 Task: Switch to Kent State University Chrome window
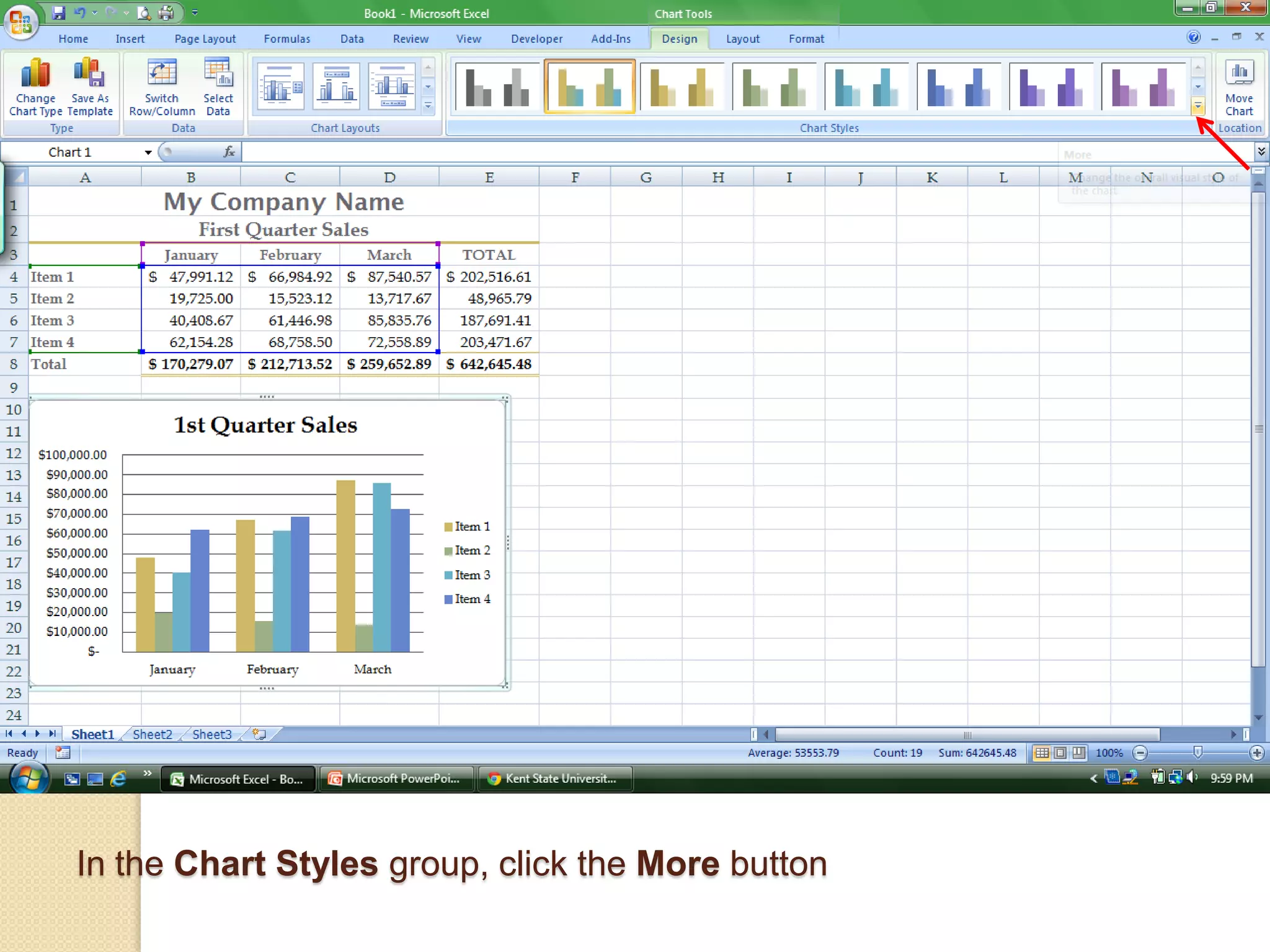[556, 778]
